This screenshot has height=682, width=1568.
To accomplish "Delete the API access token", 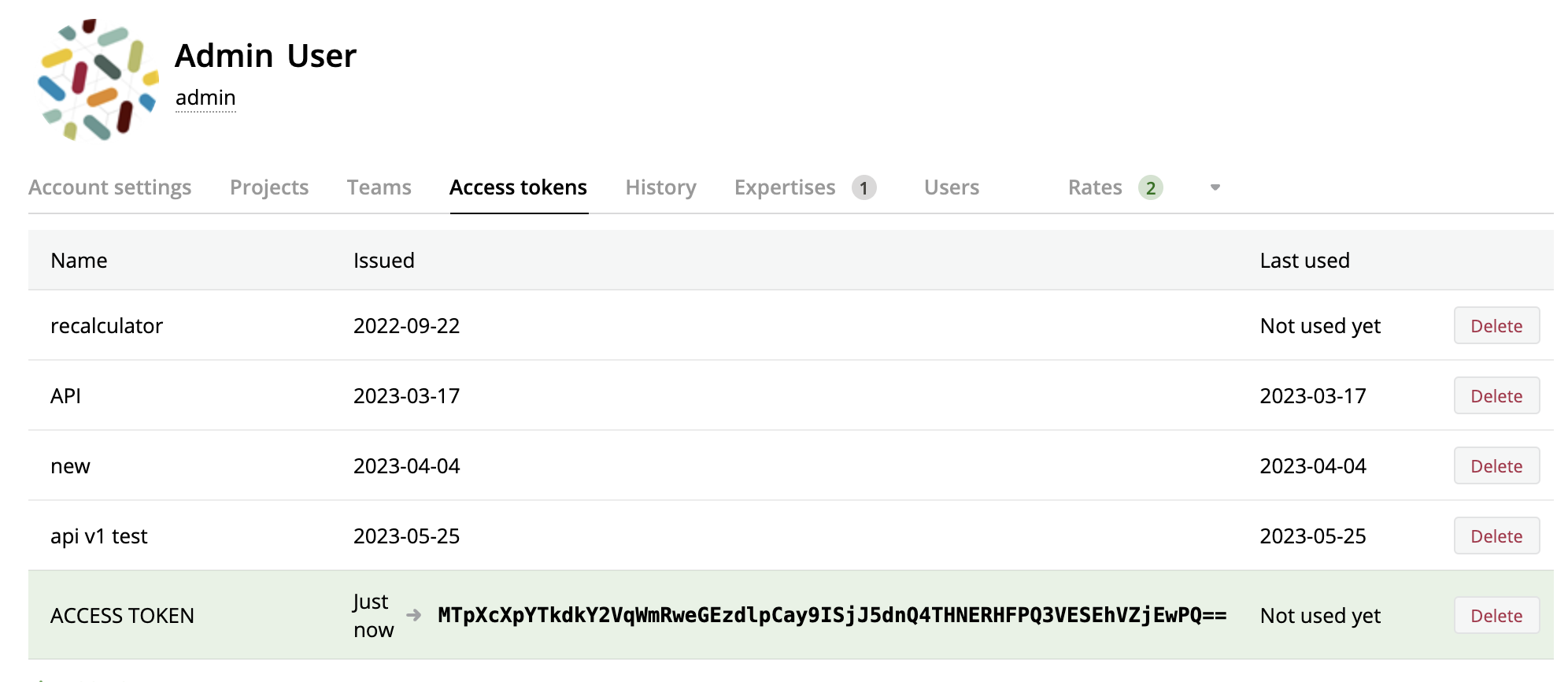I will pos(1496,395).
